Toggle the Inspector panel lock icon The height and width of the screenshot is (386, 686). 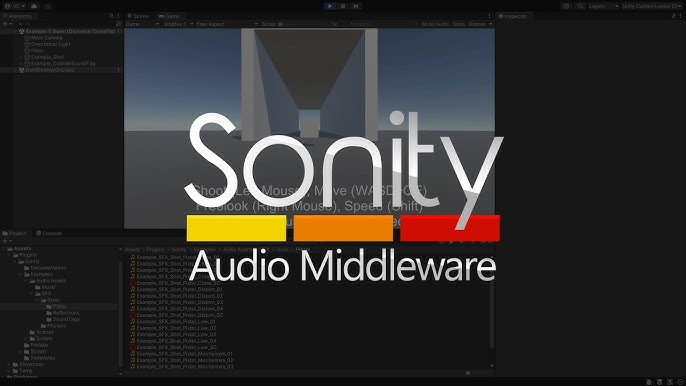click(x=674, y=16)
